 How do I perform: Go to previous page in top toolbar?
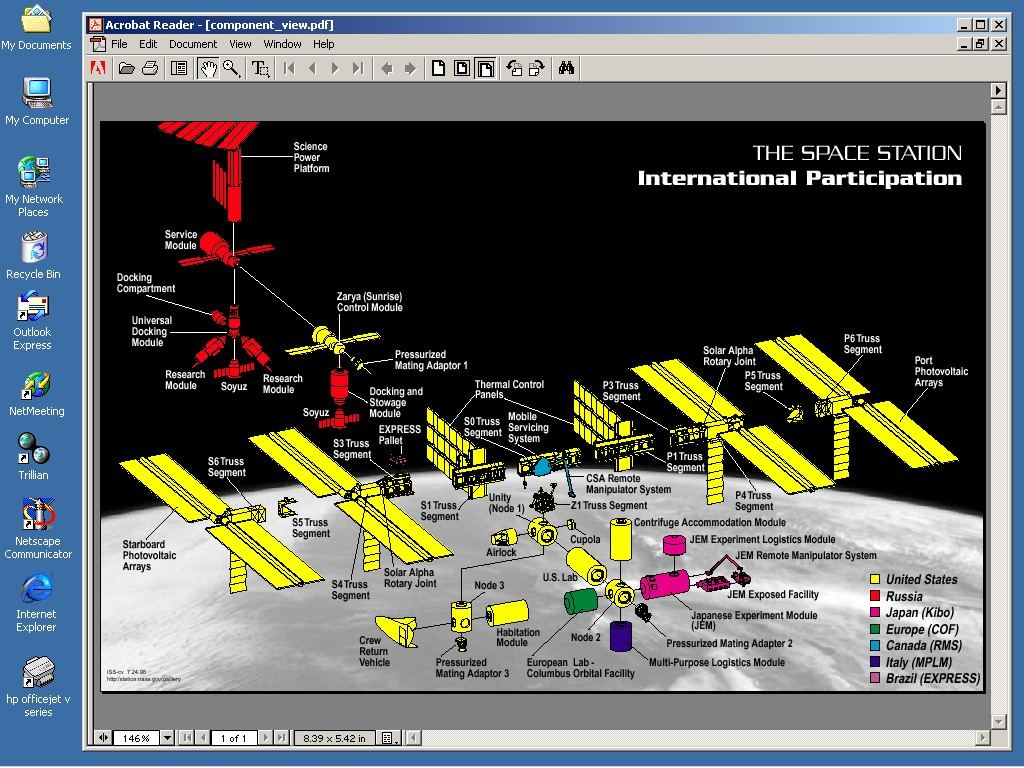pos(312,69)
